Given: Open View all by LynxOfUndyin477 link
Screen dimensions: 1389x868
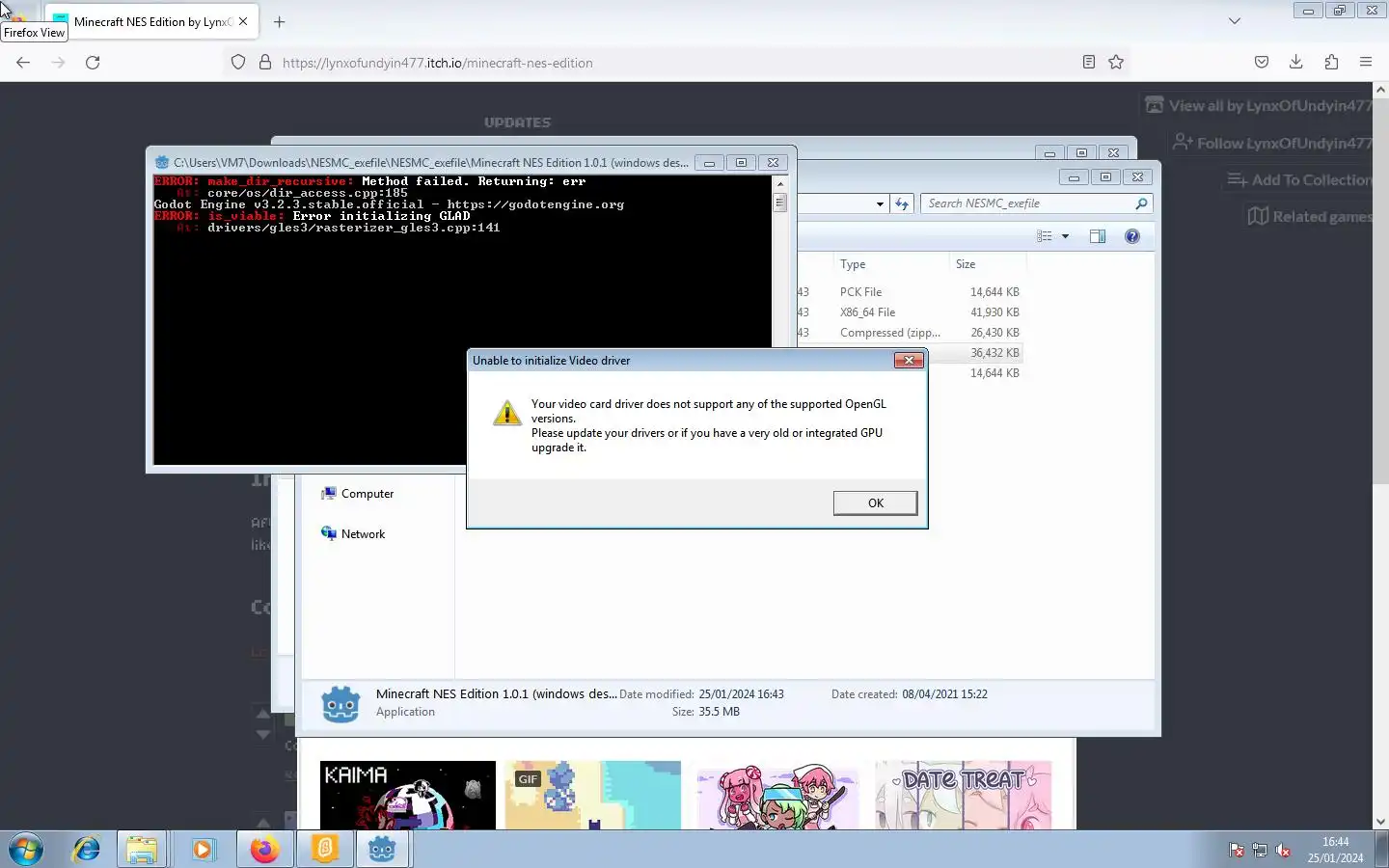Looking at the screenshot, I should tap(1259, 105).
